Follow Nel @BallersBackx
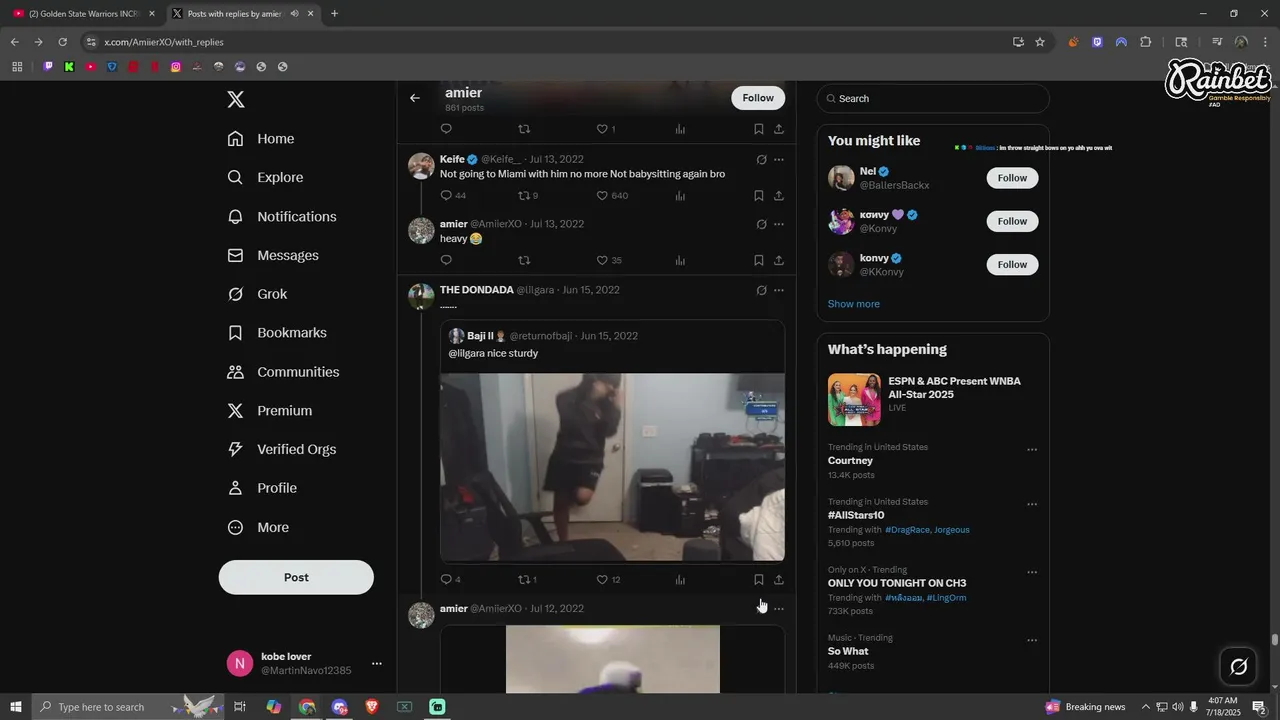Screen dimensions: 1280x720 (1012, 178)
